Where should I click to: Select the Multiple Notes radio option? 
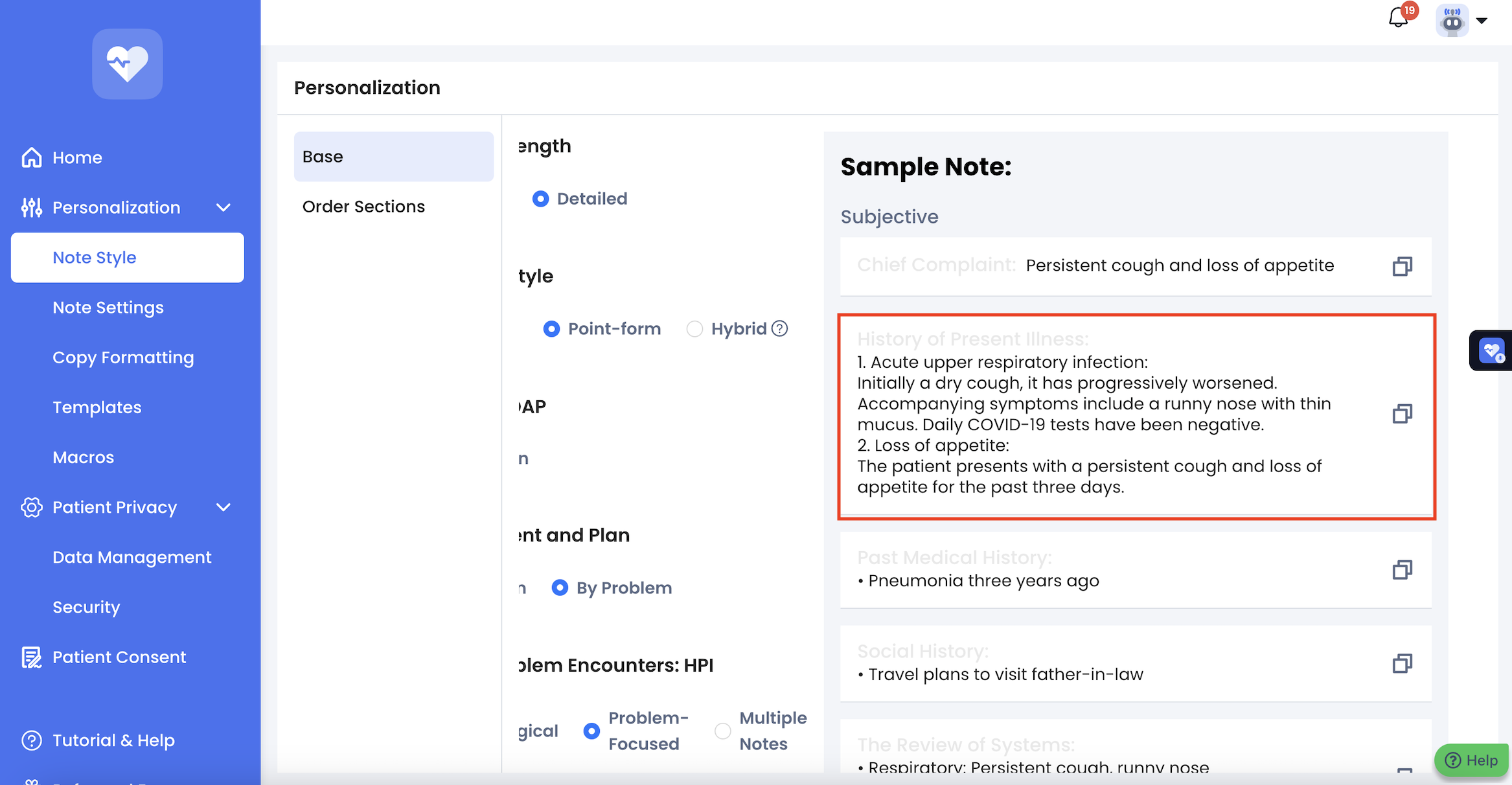[723, 731]
